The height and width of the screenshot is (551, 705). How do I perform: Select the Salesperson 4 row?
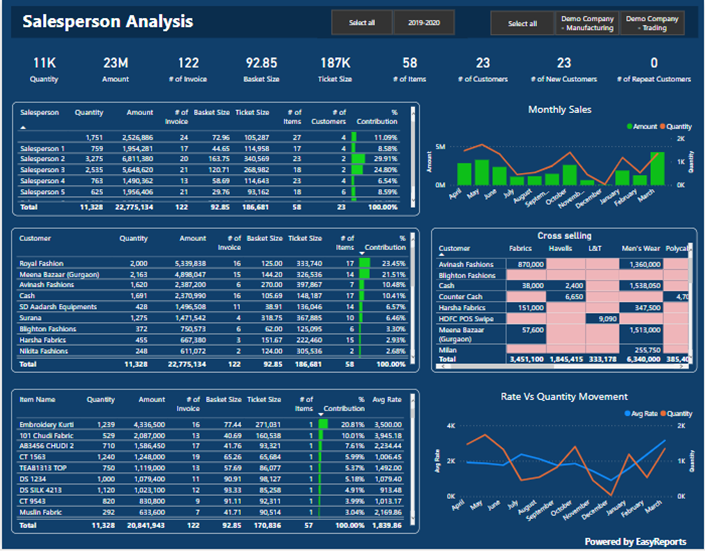point(209,181)
